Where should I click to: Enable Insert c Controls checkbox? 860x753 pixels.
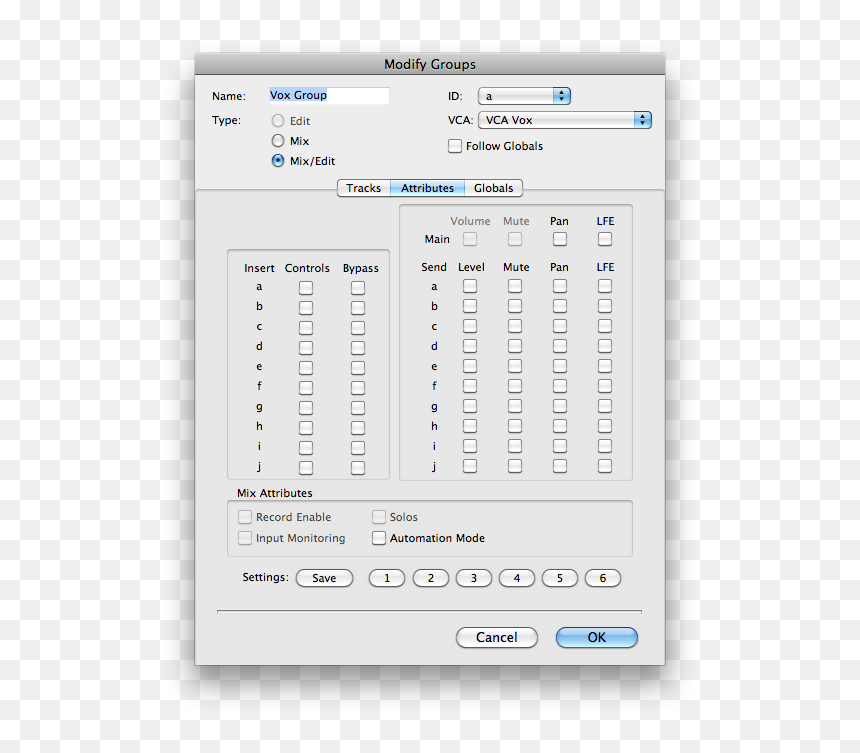306,328
